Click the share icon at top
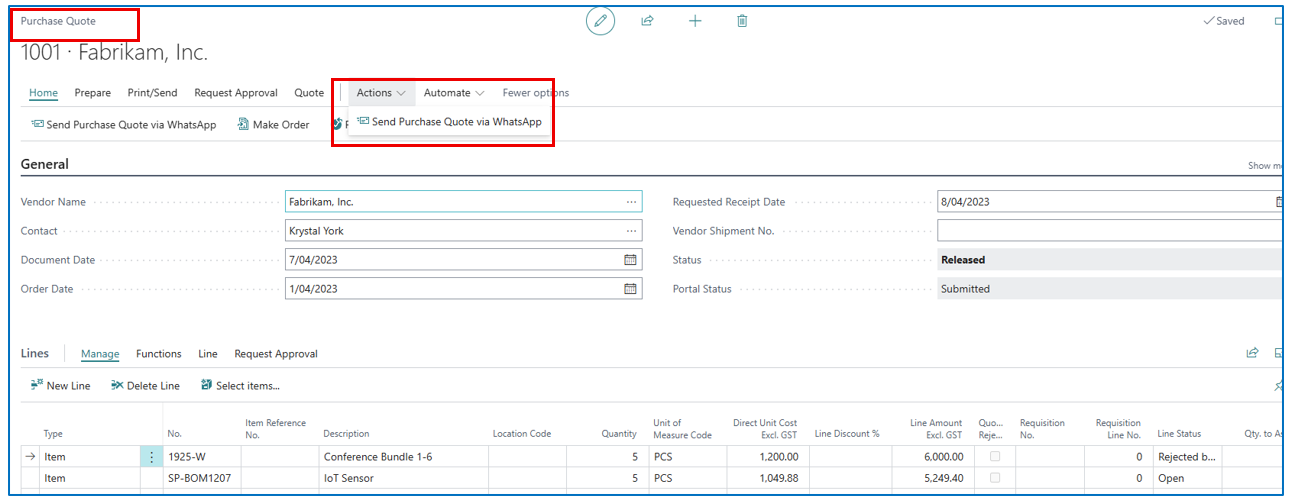 pos(647,21)
